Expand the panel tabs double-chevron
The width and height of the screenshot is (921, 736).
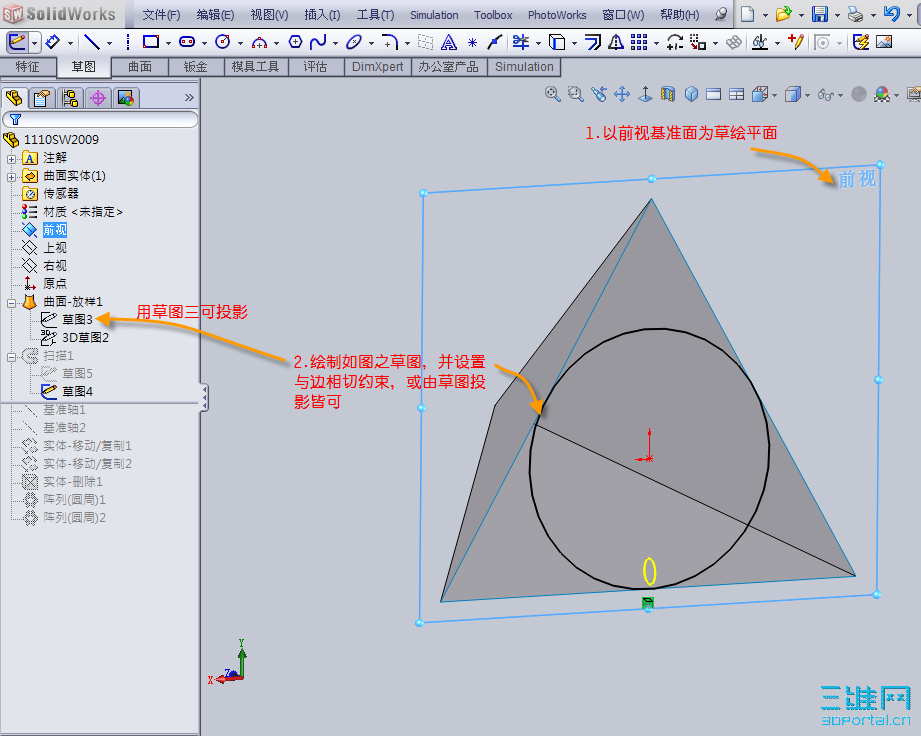point(189,98)
